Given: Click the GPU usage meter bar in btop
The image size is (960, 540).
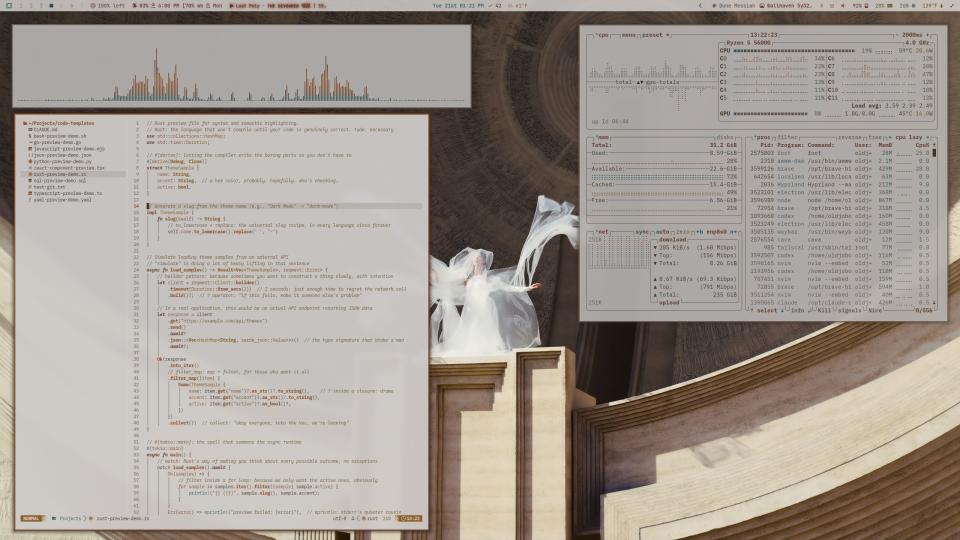Looking at the screenshot, I should pos(770,113).
